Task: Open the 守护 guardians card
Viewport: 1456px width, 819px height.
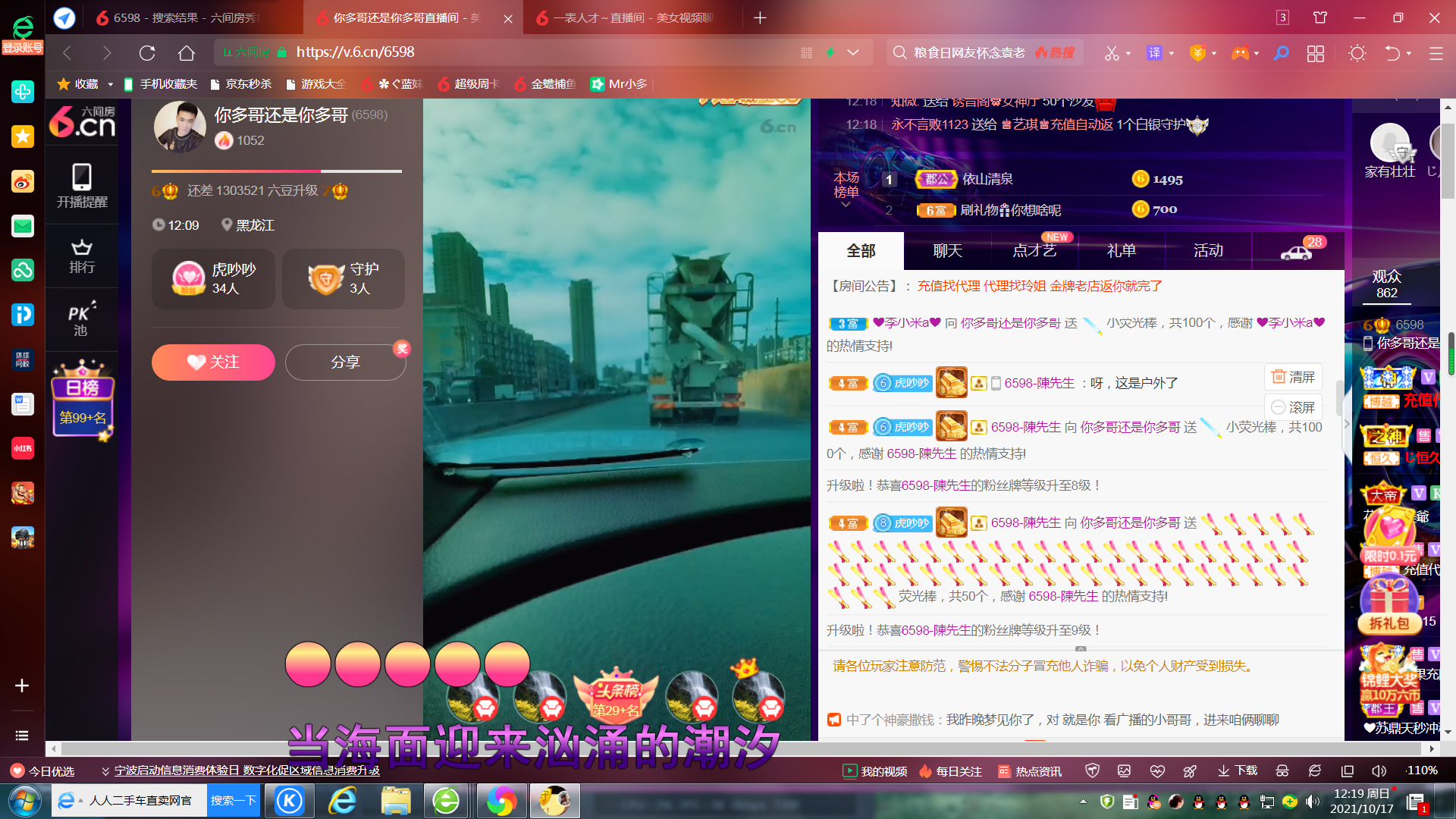Action: pos(344,279)
